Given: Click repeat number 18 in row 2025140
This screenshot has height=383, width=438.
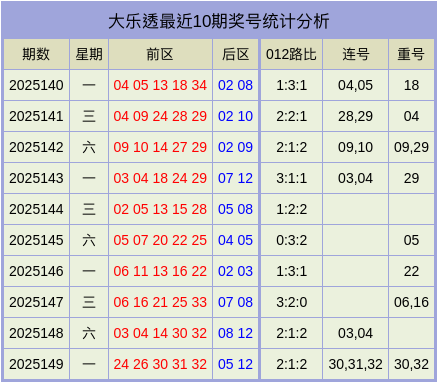Looking at the screenshot, I should pos(411,85).
